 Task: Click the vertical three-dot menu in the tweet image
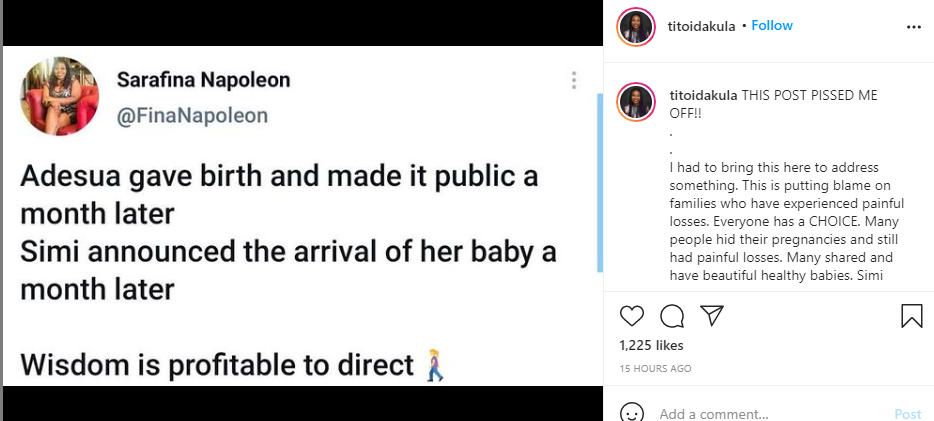[573, 81]
